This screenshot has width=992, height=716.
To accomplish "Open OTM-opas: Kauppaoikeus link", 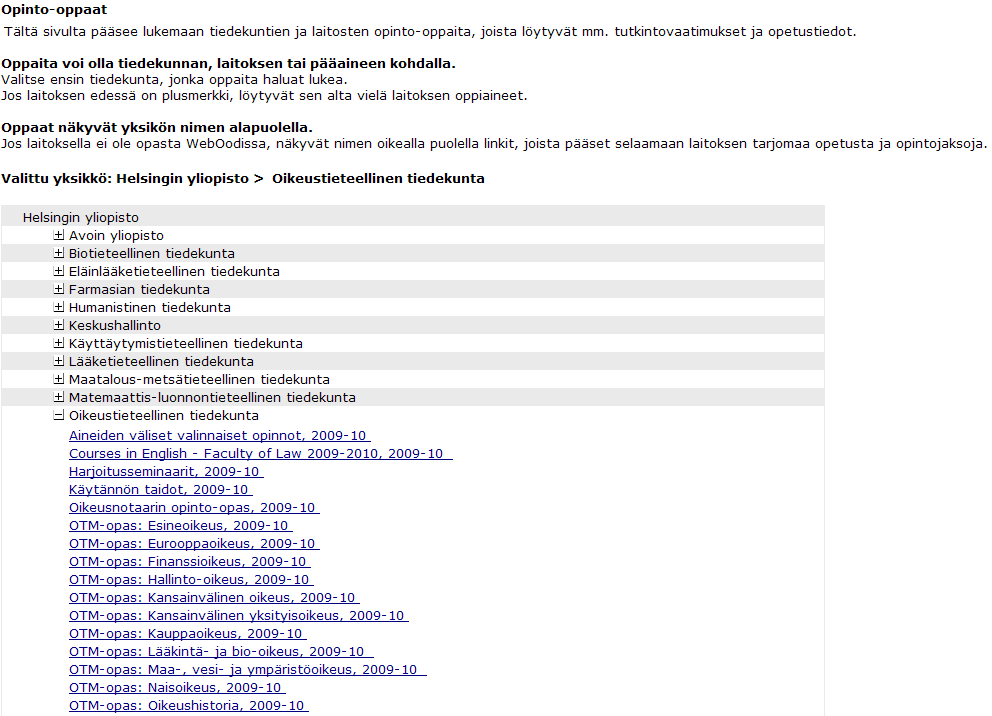I will (188, 634).
